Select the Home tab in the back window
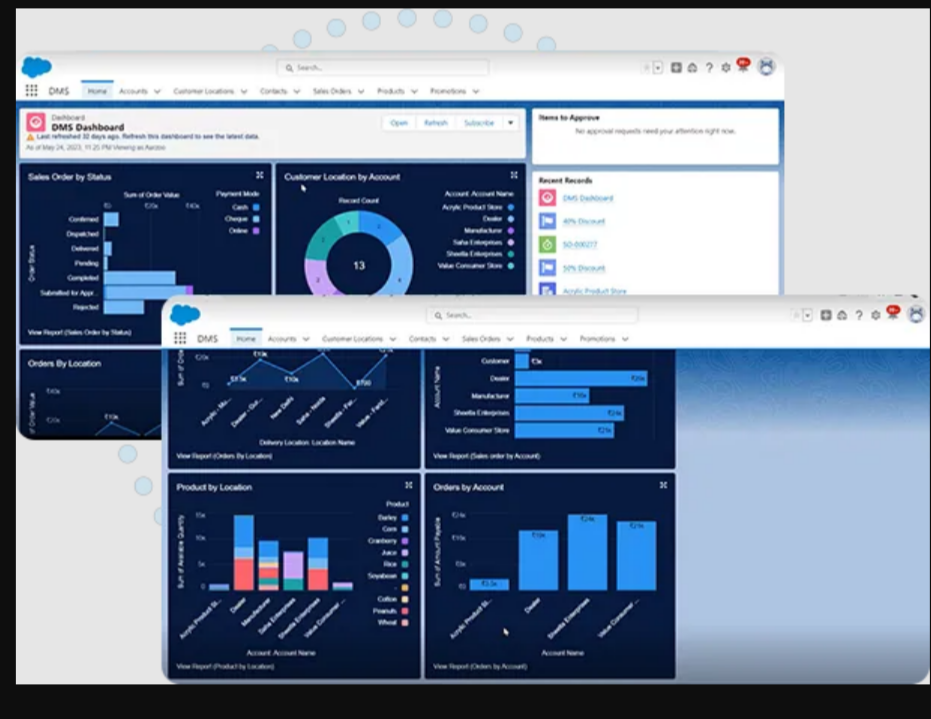The image size is (931, 719). click(x=97, y=91)
